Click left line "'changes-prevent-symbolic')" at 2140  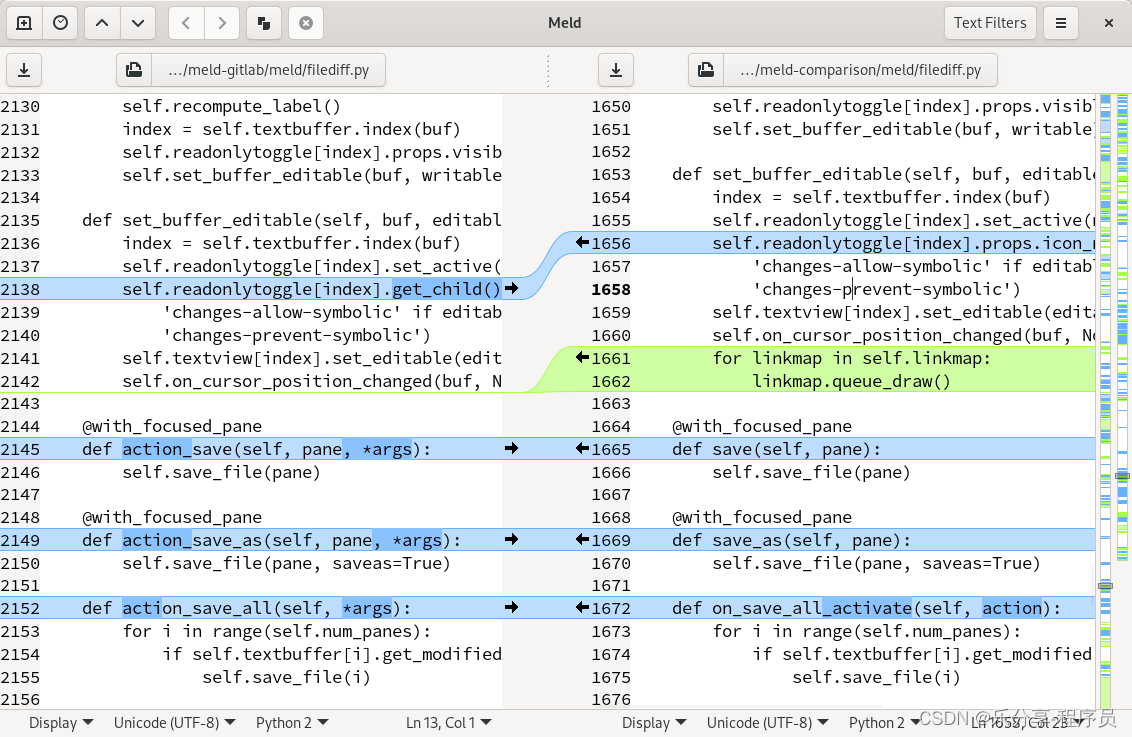297,335
